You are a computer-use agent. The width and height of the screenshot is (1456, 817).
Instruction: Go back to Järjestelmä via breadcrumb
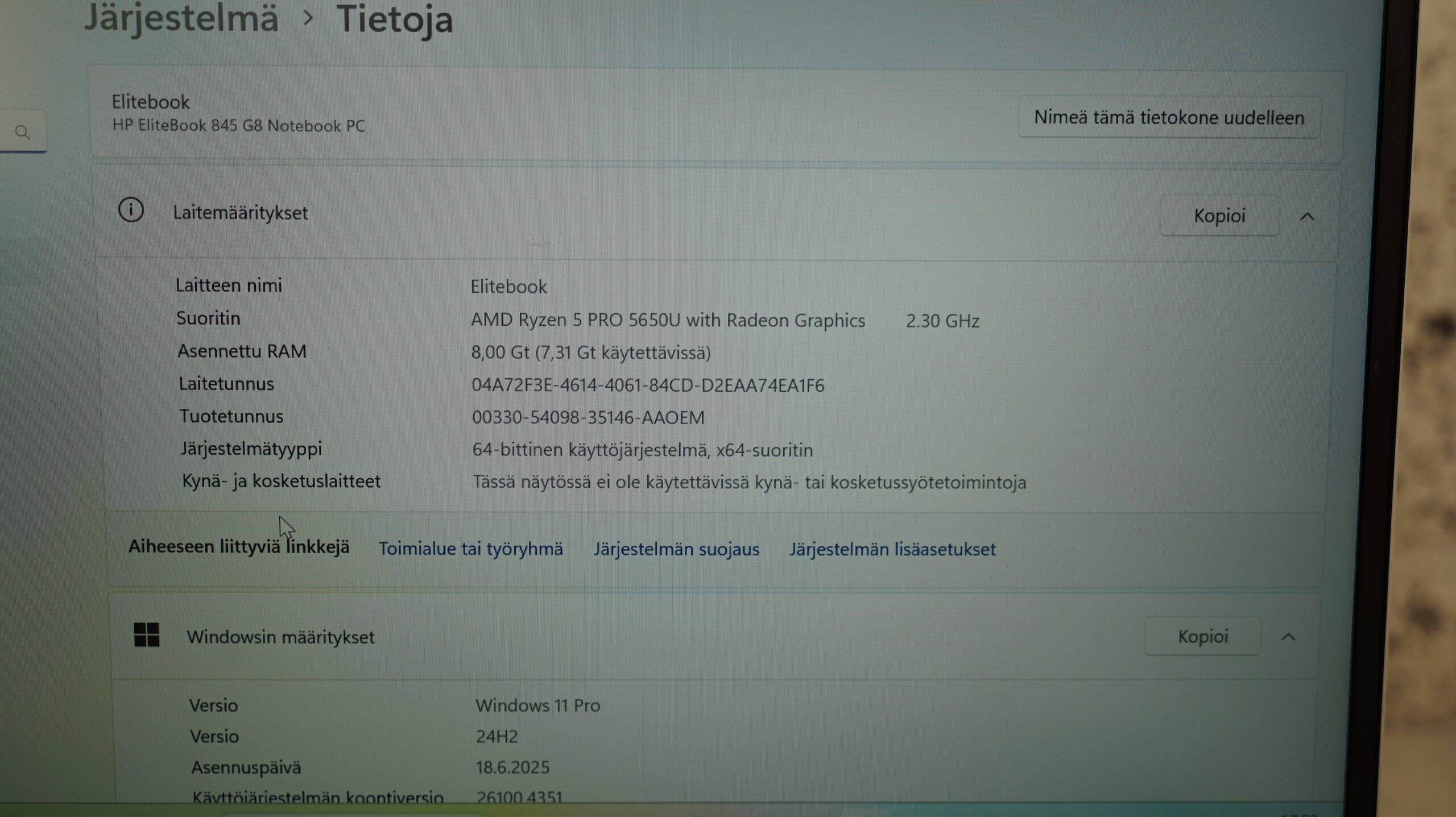click(x=181, y=18)
